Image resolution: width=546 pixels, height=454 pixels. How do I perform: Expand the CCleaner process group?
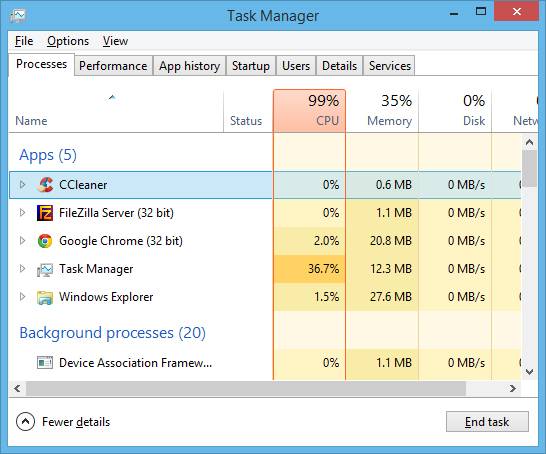tap(22, 185)
